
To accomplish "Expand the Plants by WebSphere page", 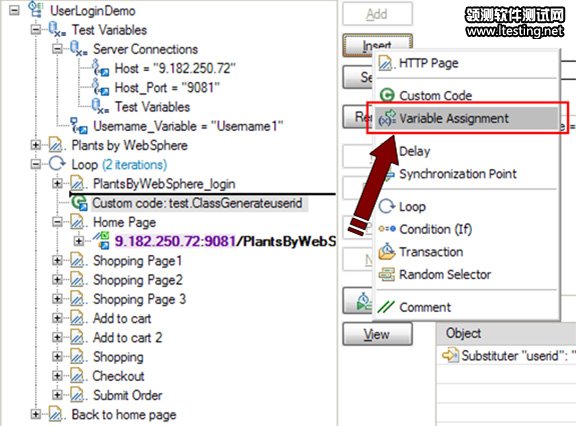I will (x=36, y=145).
